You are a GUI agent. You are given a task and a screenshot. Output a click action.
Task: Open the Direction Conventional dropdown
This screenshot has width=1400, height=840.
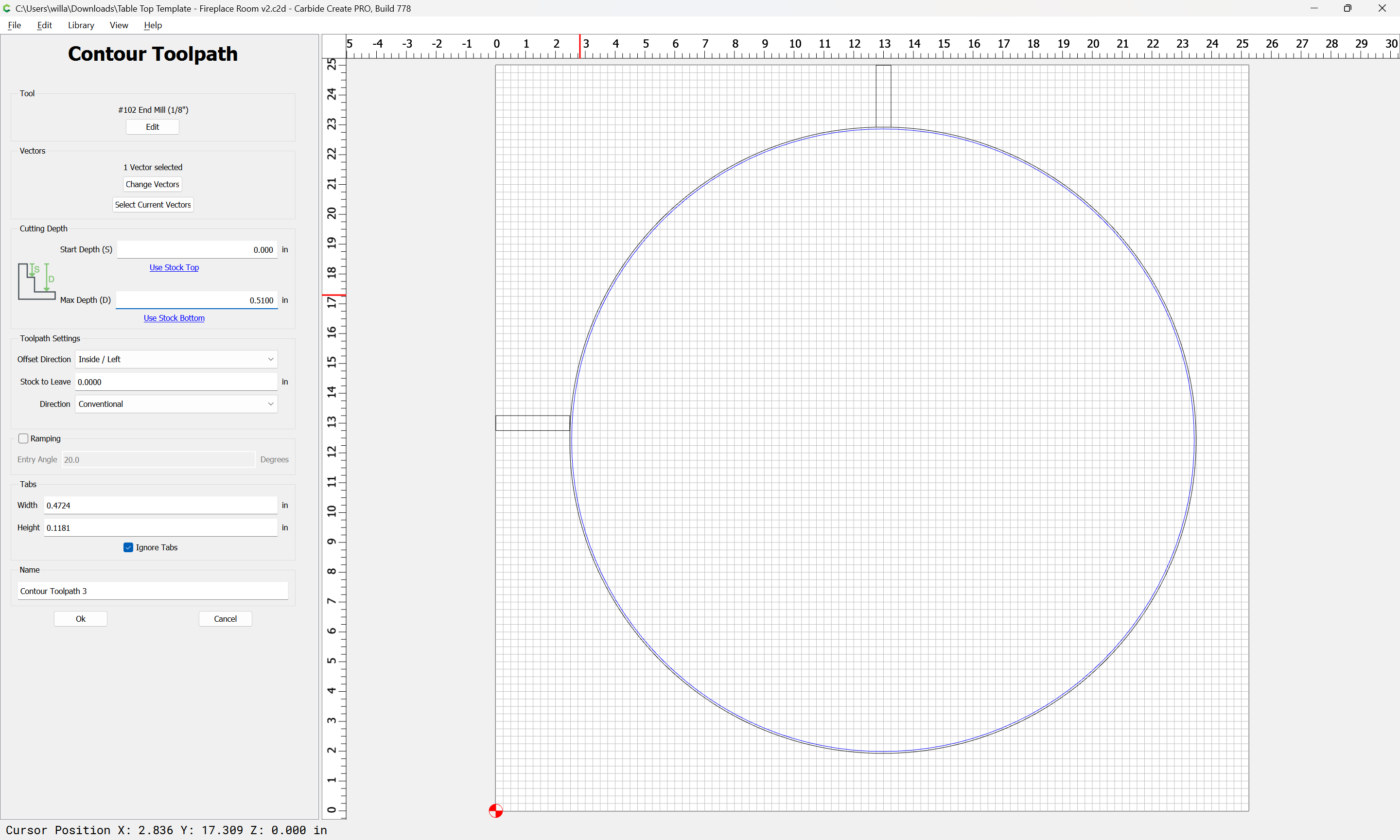point(176,404)
